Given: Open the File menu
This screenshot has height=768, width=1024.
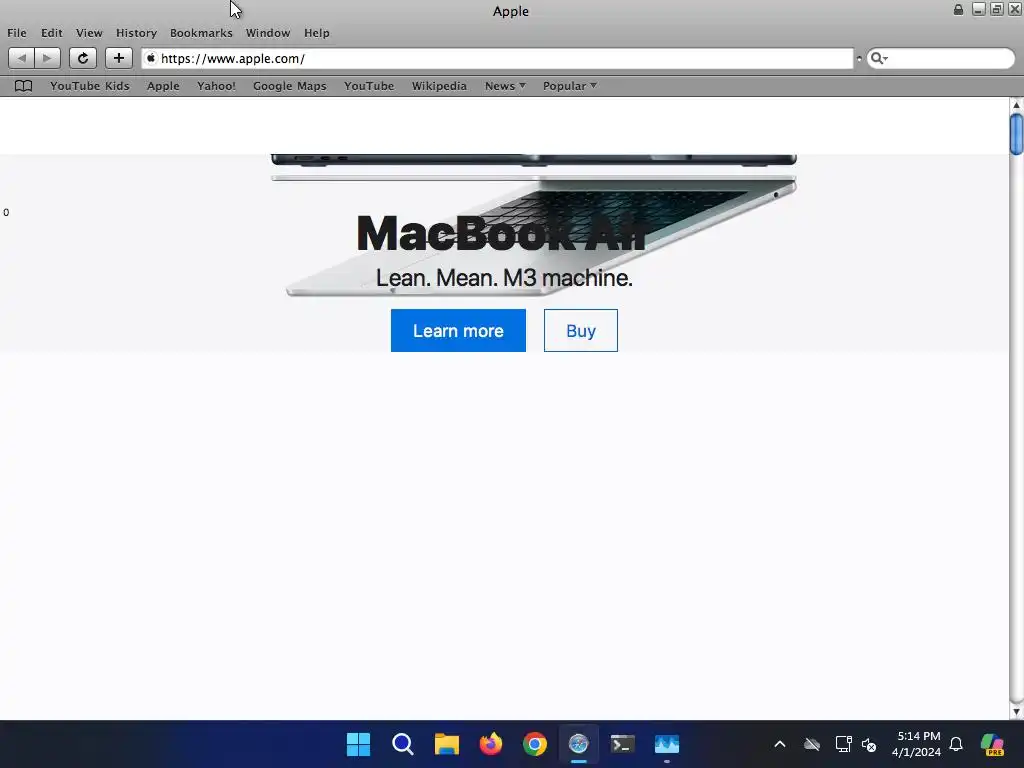Looking at the screenshot, I should point(17,33).
